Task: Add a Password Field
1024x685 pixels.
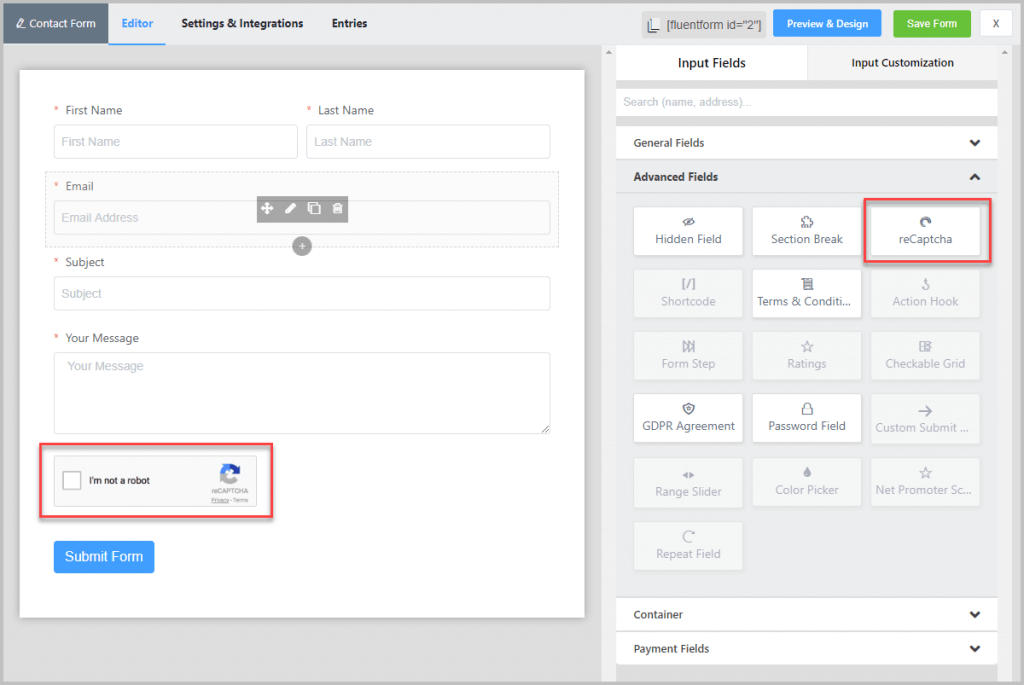Action: [x=807, y=418]
